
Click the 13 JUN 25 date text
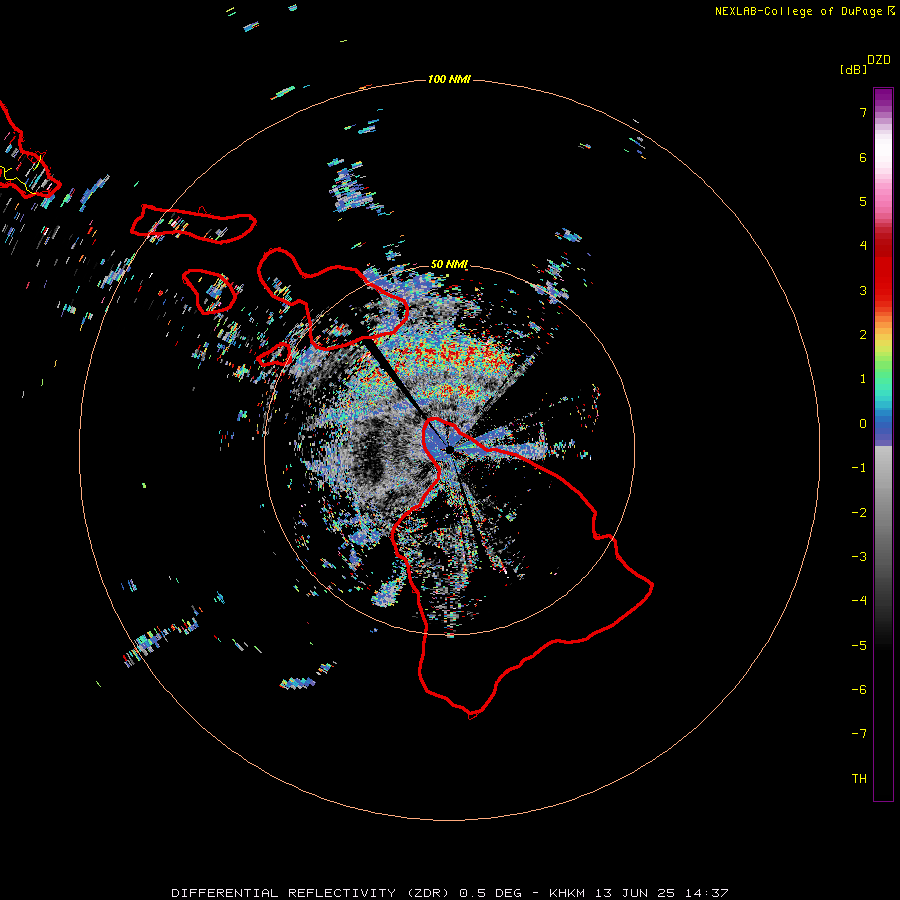tap(635, 893)
